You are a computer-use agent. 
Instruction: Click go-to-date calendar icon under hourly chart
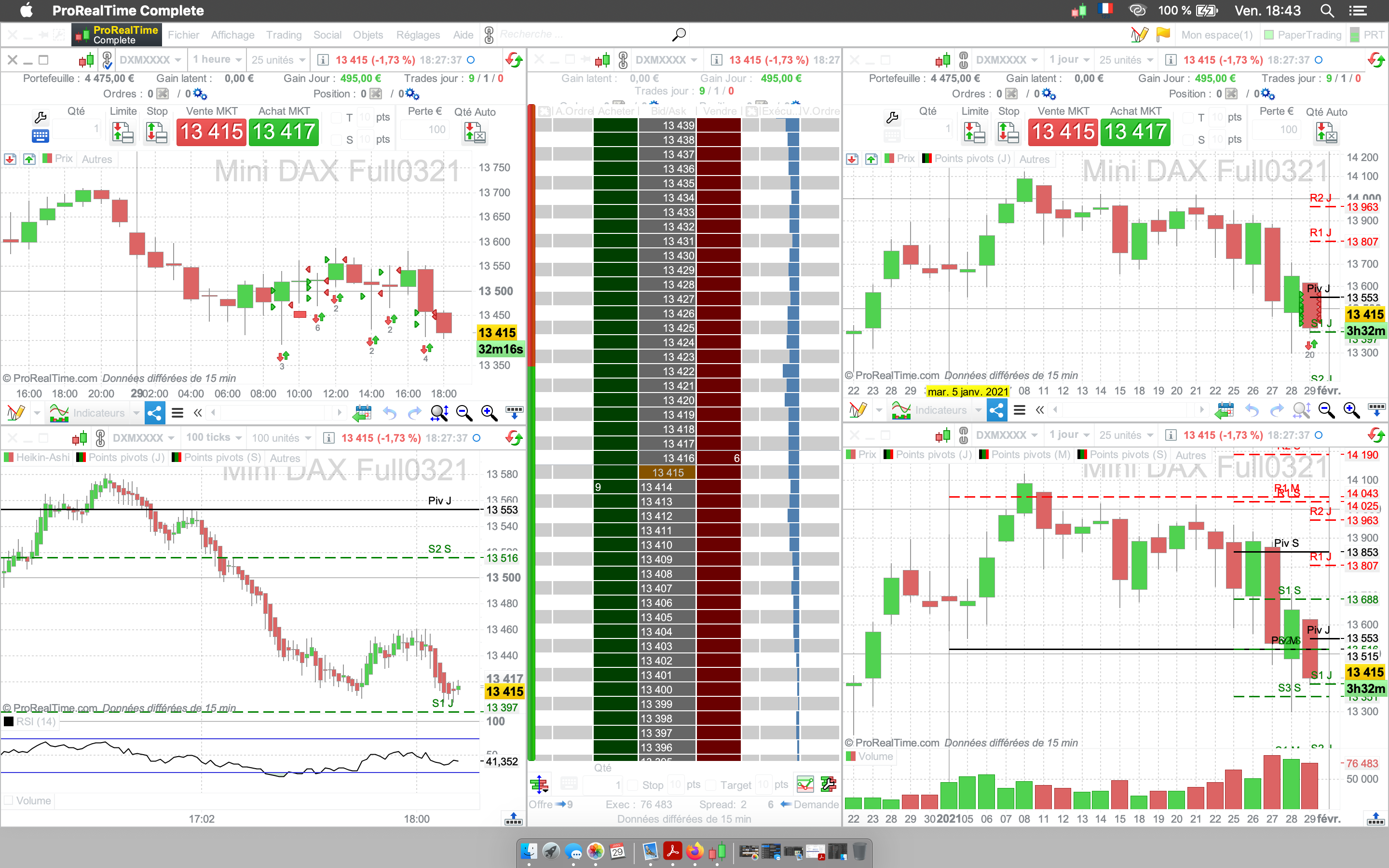click(362, 412)
